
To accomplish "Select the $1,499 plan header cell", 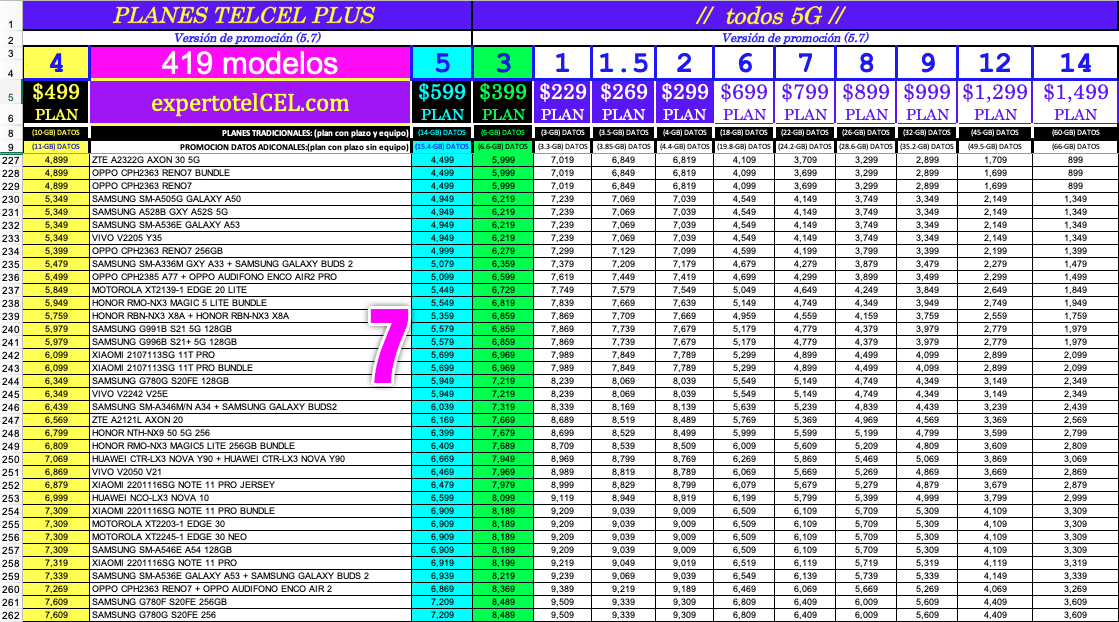I will tap(1075, 102).
